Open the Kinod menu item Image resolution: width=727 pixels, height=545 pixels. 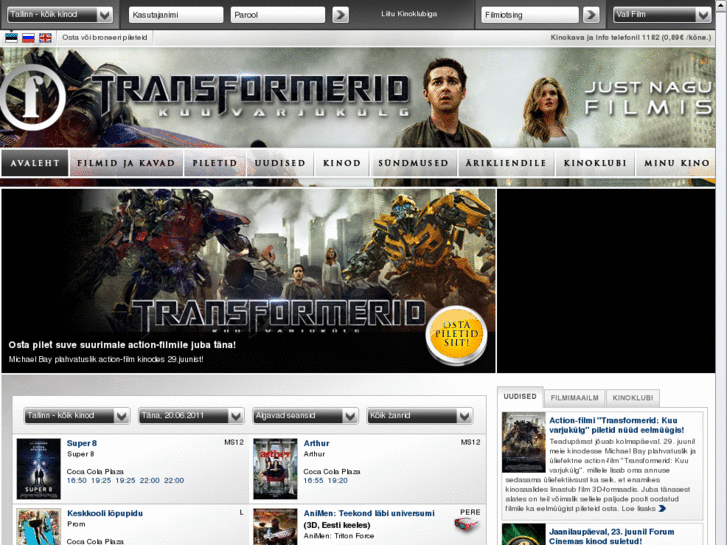click(x=342, y=163)
